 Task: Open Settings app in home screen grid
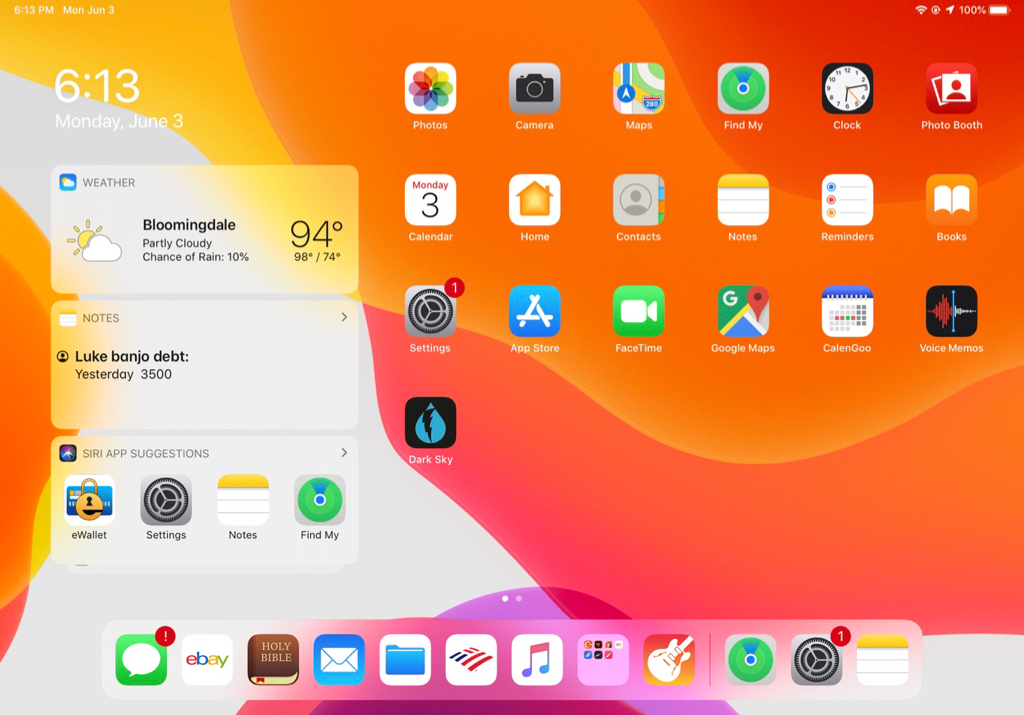coord(430,311)
